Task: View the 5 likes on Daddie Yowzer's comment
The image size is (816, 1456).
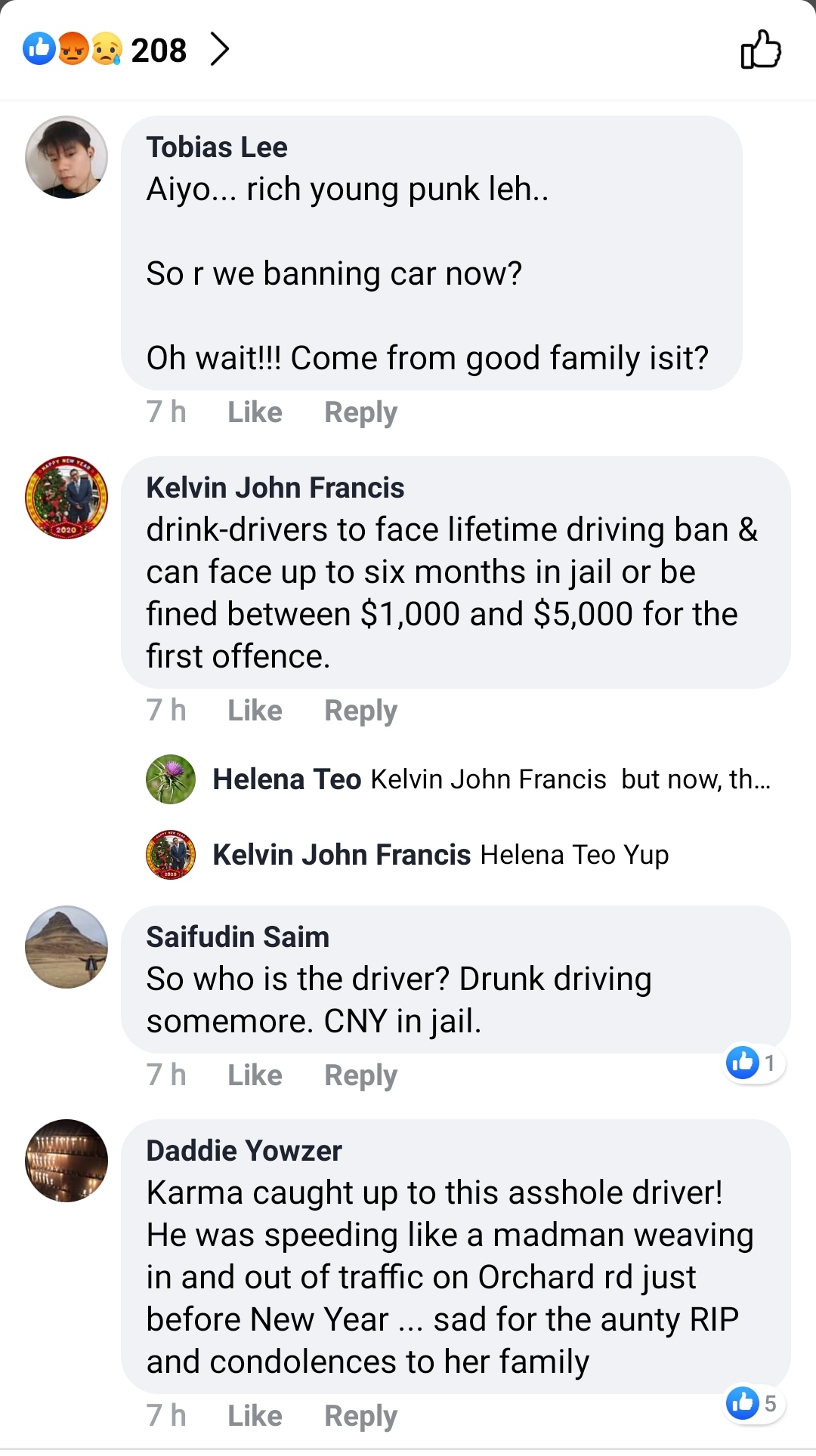Action: (x=753, y=1403)
